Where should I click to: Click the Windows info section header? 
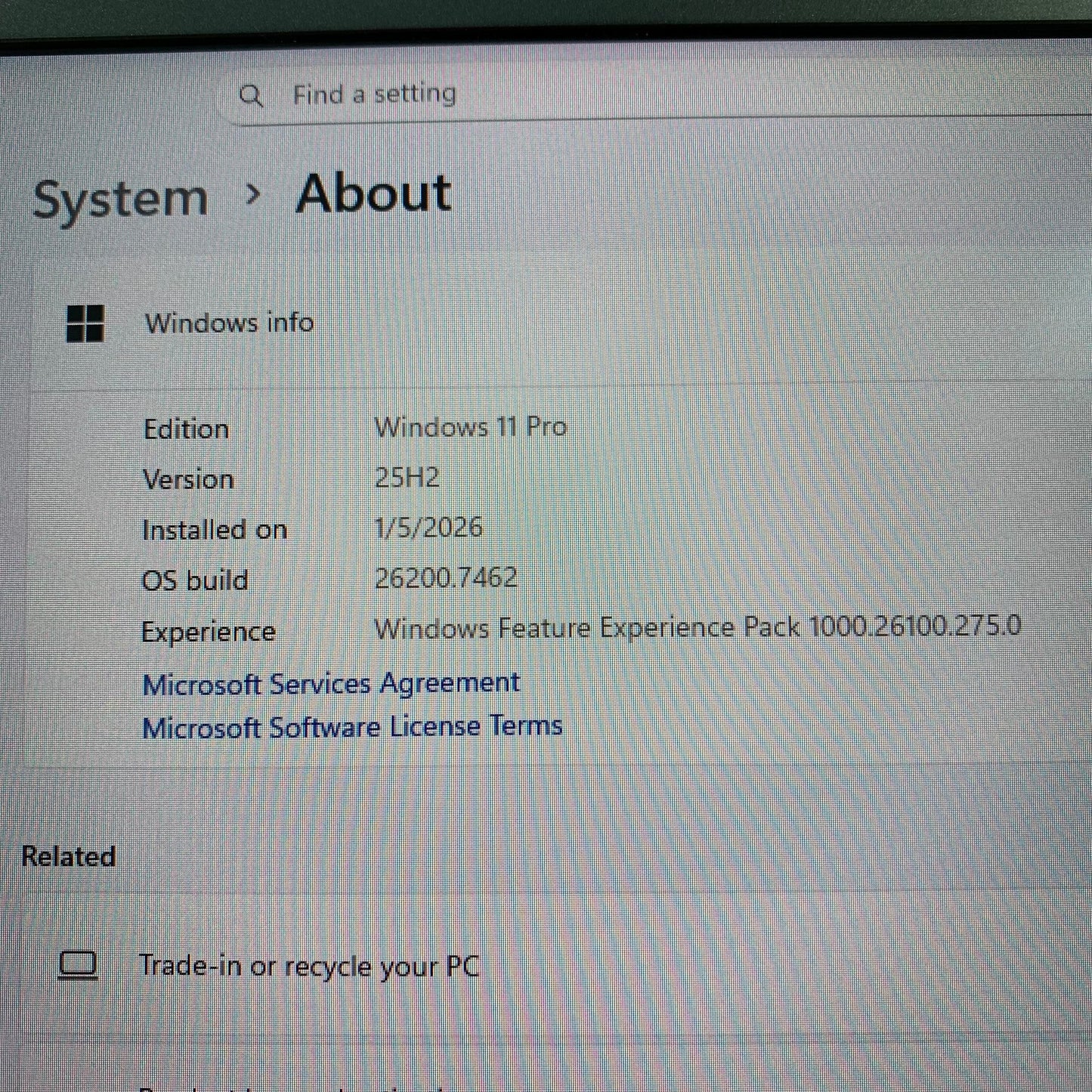tap(229, 323)
